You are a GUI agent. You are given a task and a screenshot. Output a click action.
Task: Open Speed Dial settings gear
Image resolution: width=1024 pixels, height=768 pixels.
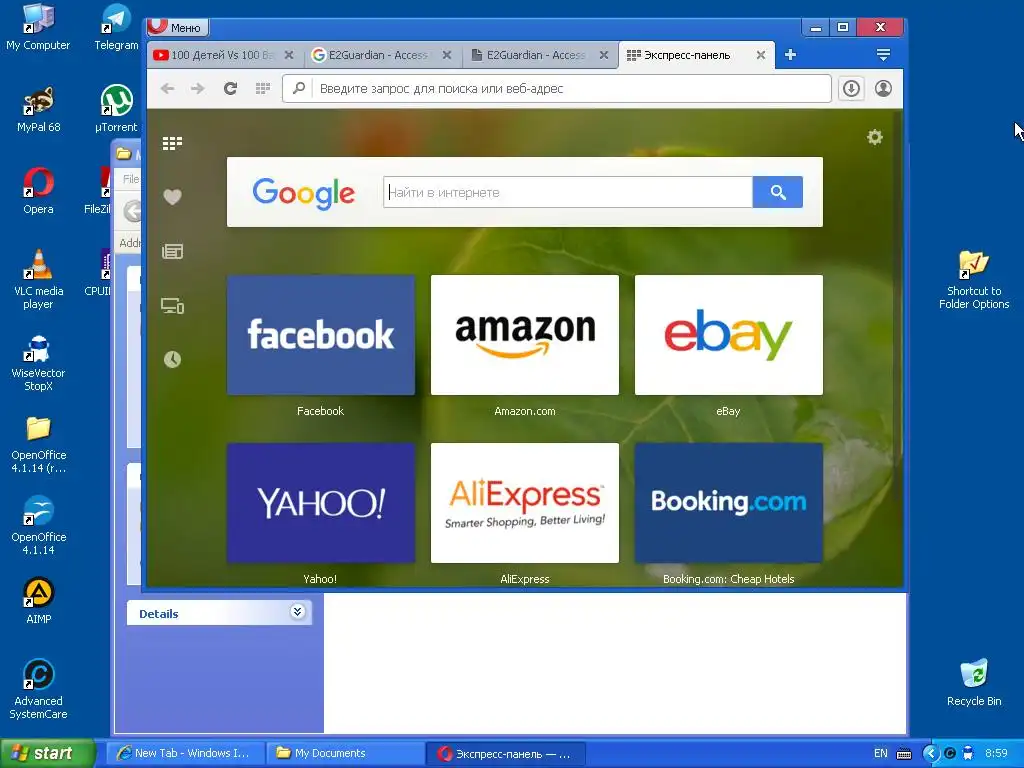click(874, 137)
